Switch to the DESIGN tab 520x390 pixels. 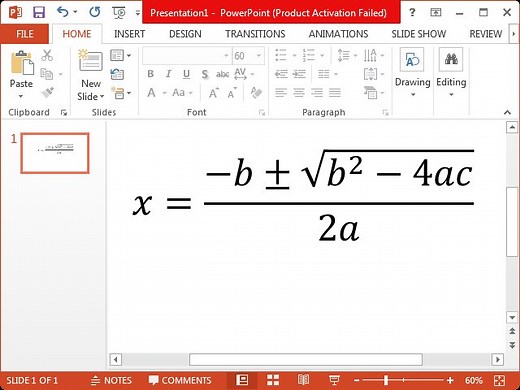(185, 34)
